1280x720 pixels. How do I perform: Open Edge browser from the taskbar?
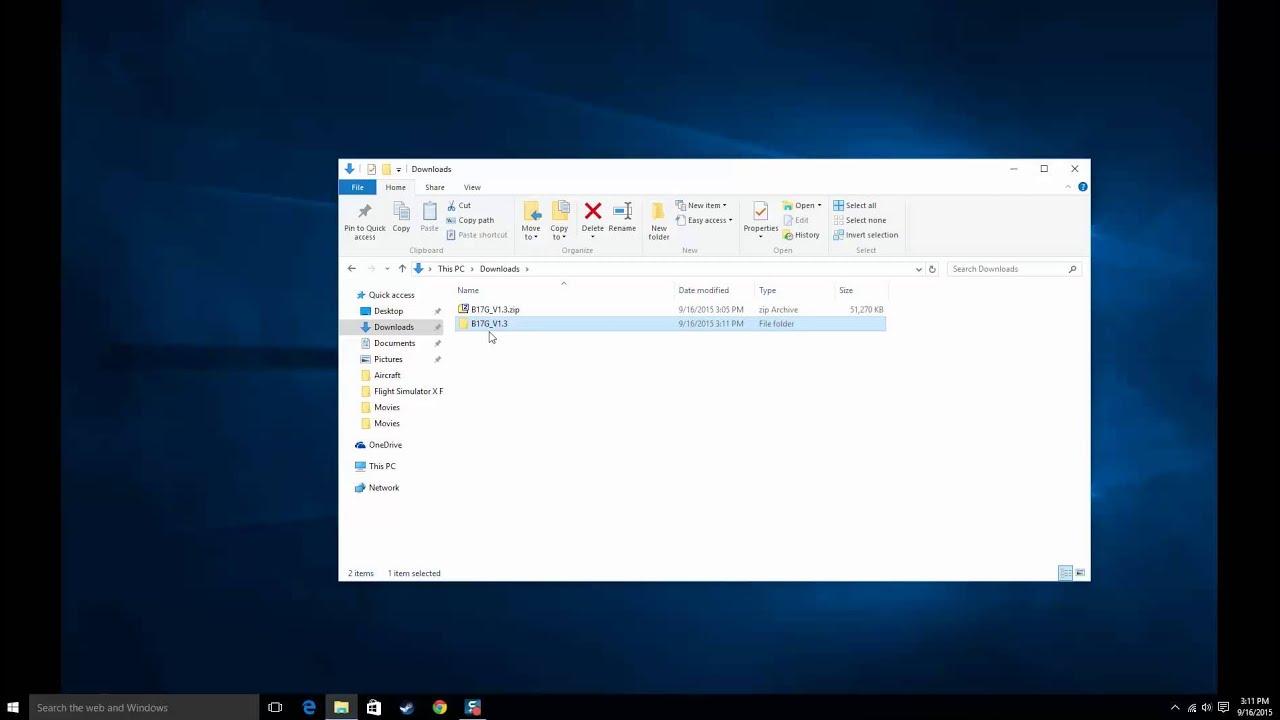pos(309,707)
